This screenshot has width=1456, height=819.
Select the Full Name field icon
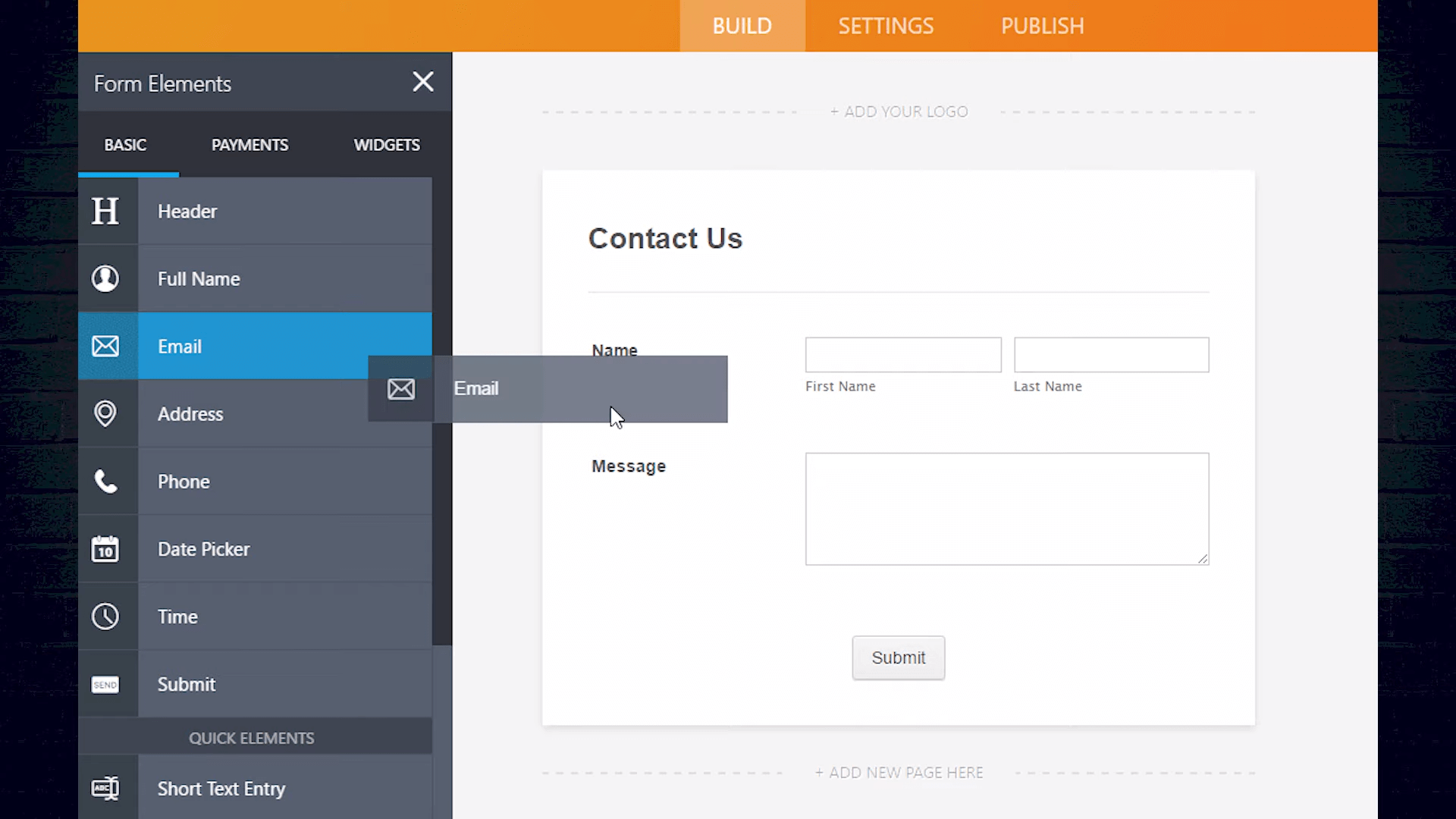coord(105,279)
